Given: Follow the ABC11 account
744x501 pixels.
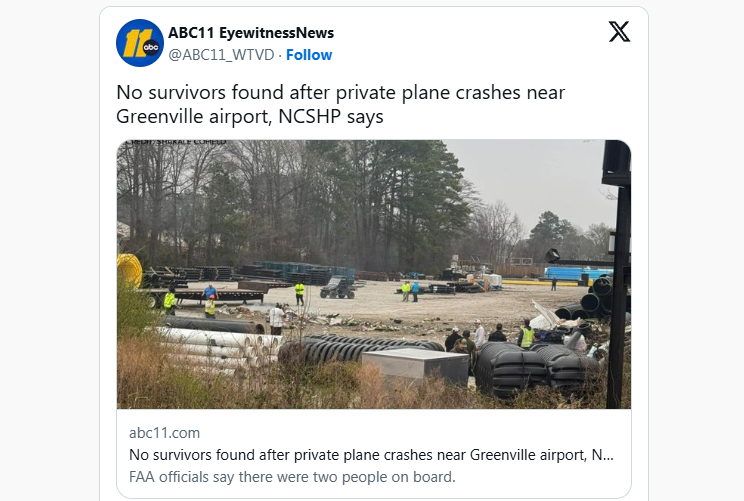Looking at the screenshot, I should pyautogui.click(x=309, y=55).
